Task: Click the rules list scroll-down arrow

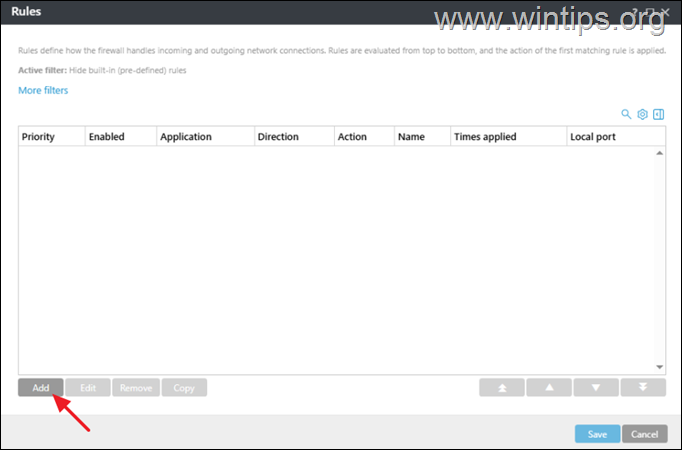Action: point(659,367)
